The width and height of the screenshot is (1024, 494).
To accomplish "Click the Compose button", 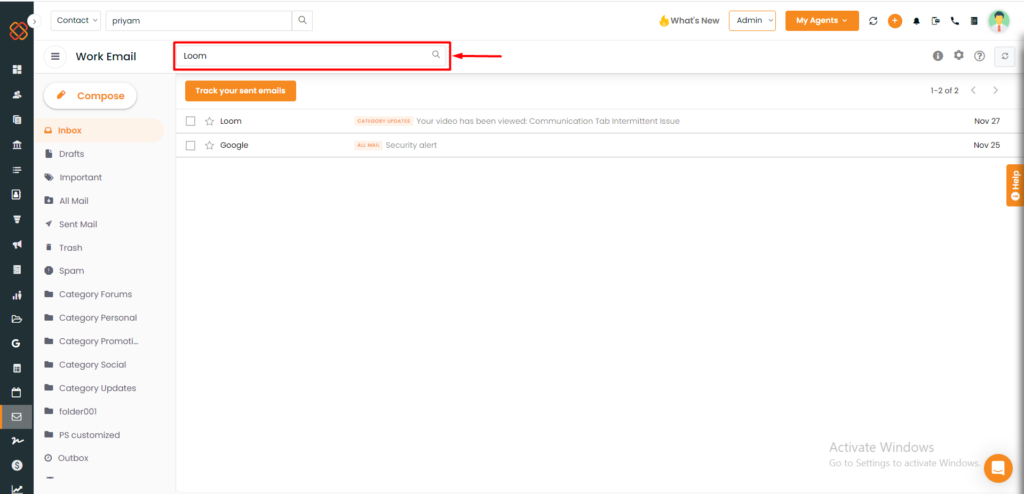I will tap(90, 95).
